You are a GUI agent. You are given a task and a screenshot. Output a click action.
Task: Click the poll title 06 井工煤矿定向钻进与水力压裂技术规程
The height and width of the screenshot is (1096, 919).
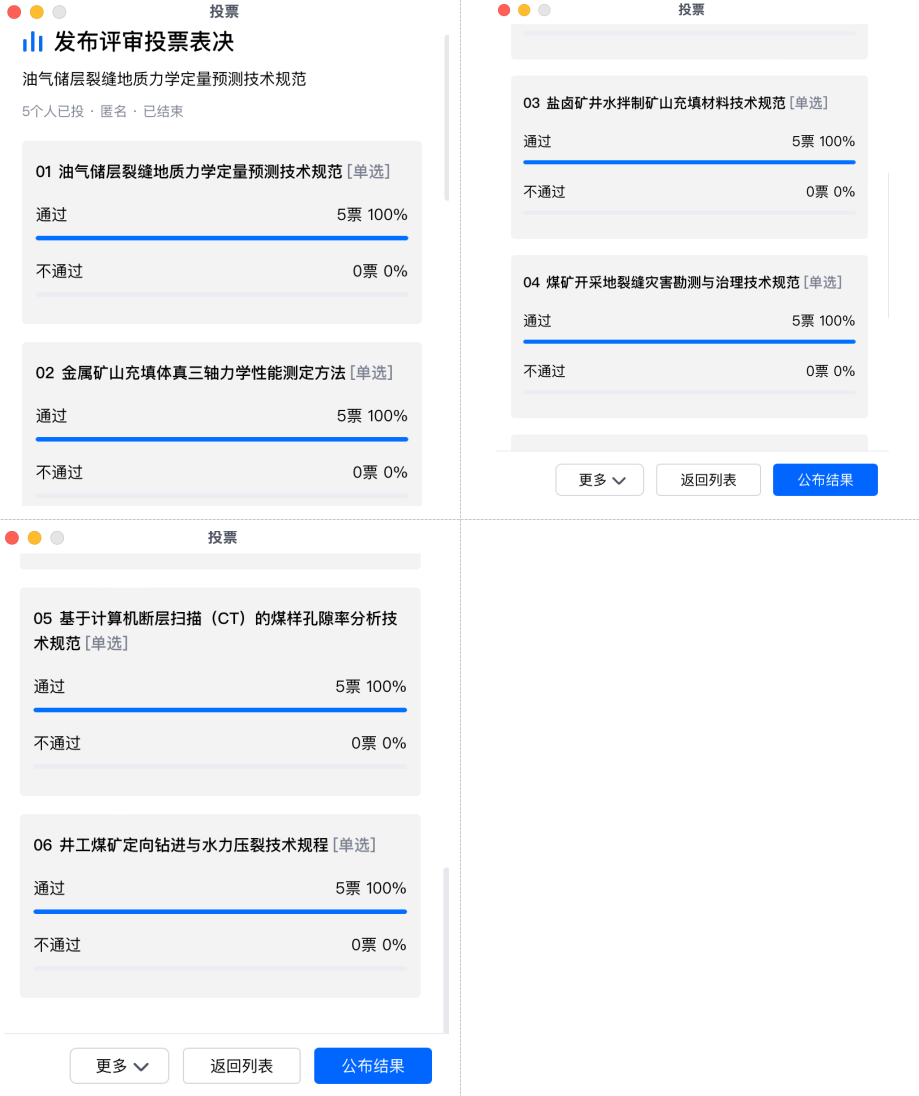click(x=181, y=845)
